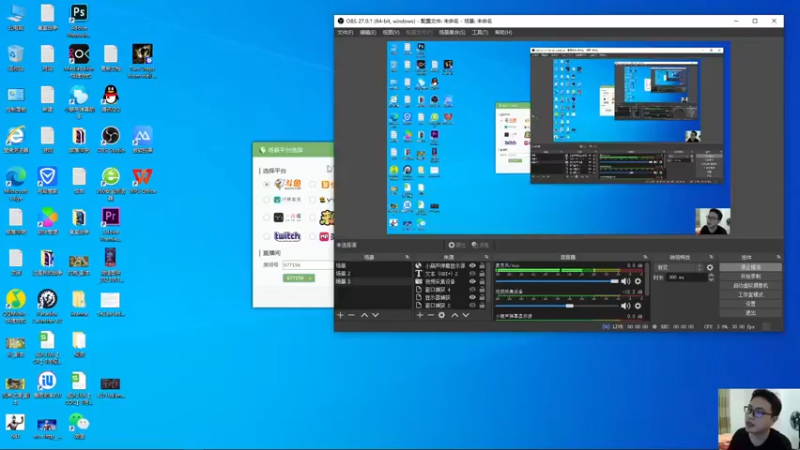Open transition properties gear icon
800x450 pixels.
click(710, 267)
